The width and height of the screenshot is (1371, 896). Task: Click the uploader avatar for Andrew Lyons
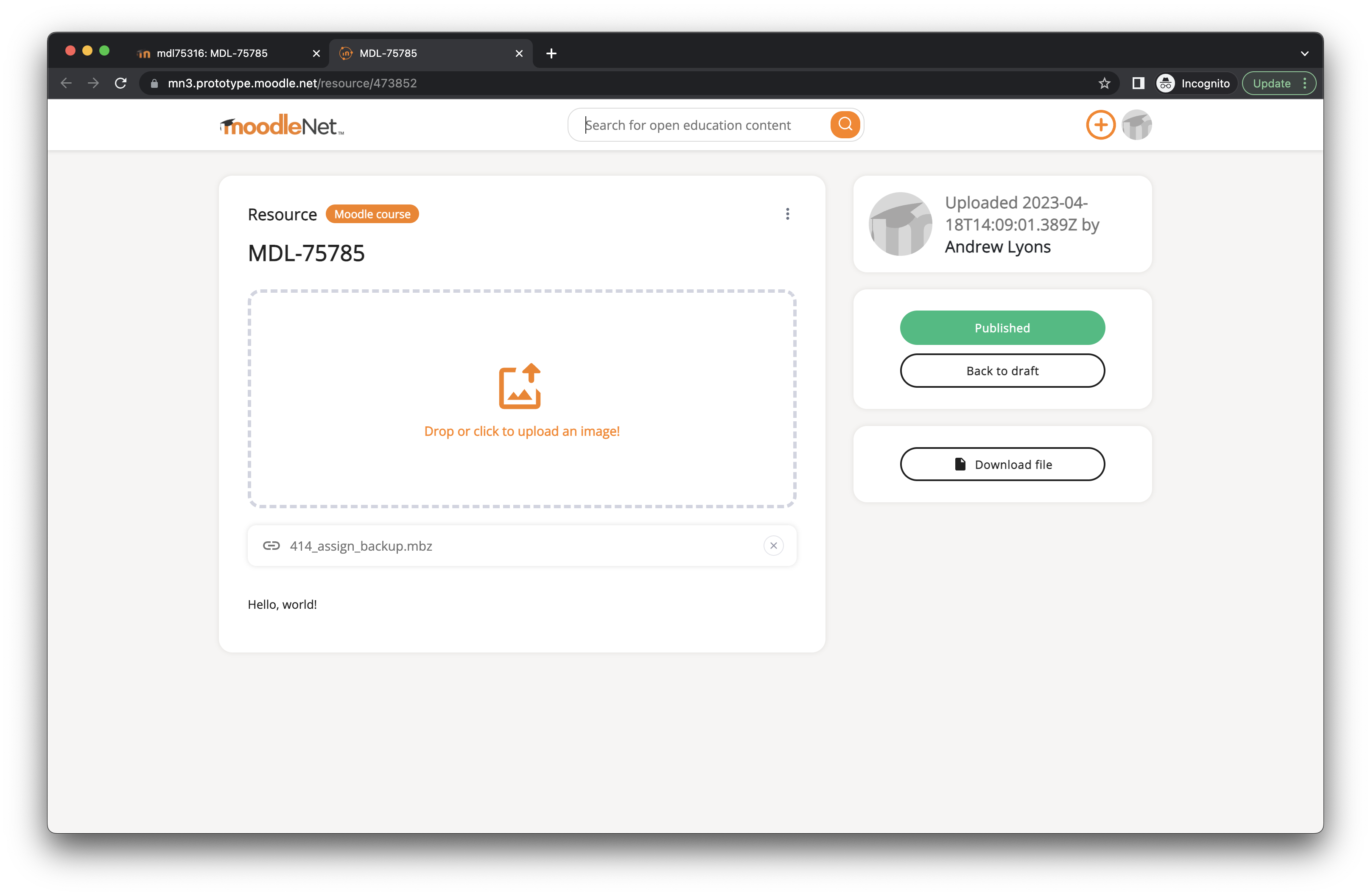point(900,224)
